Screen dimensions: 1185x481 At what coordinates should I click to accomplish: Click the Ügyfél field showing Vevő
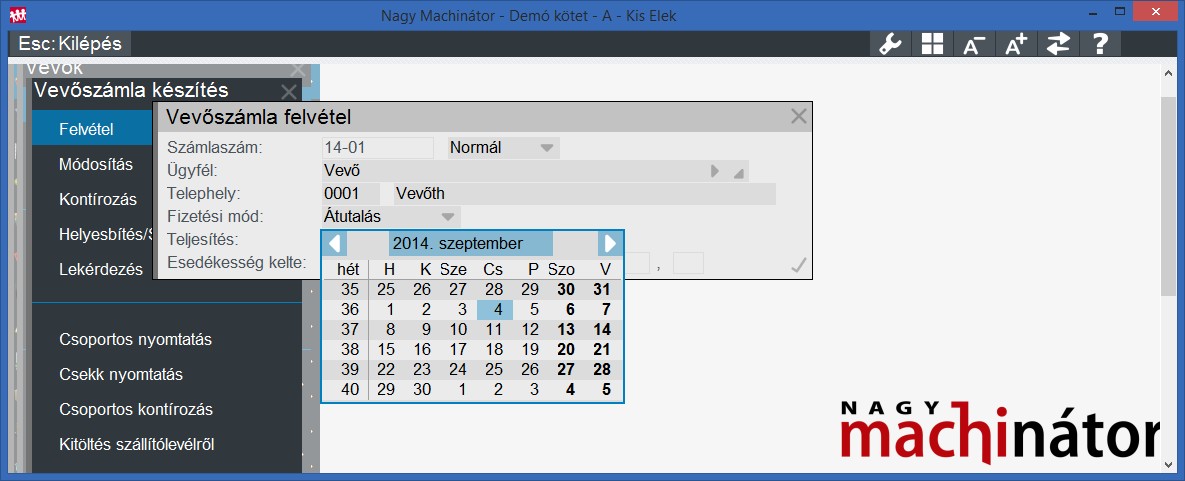(x=535, y=171)
